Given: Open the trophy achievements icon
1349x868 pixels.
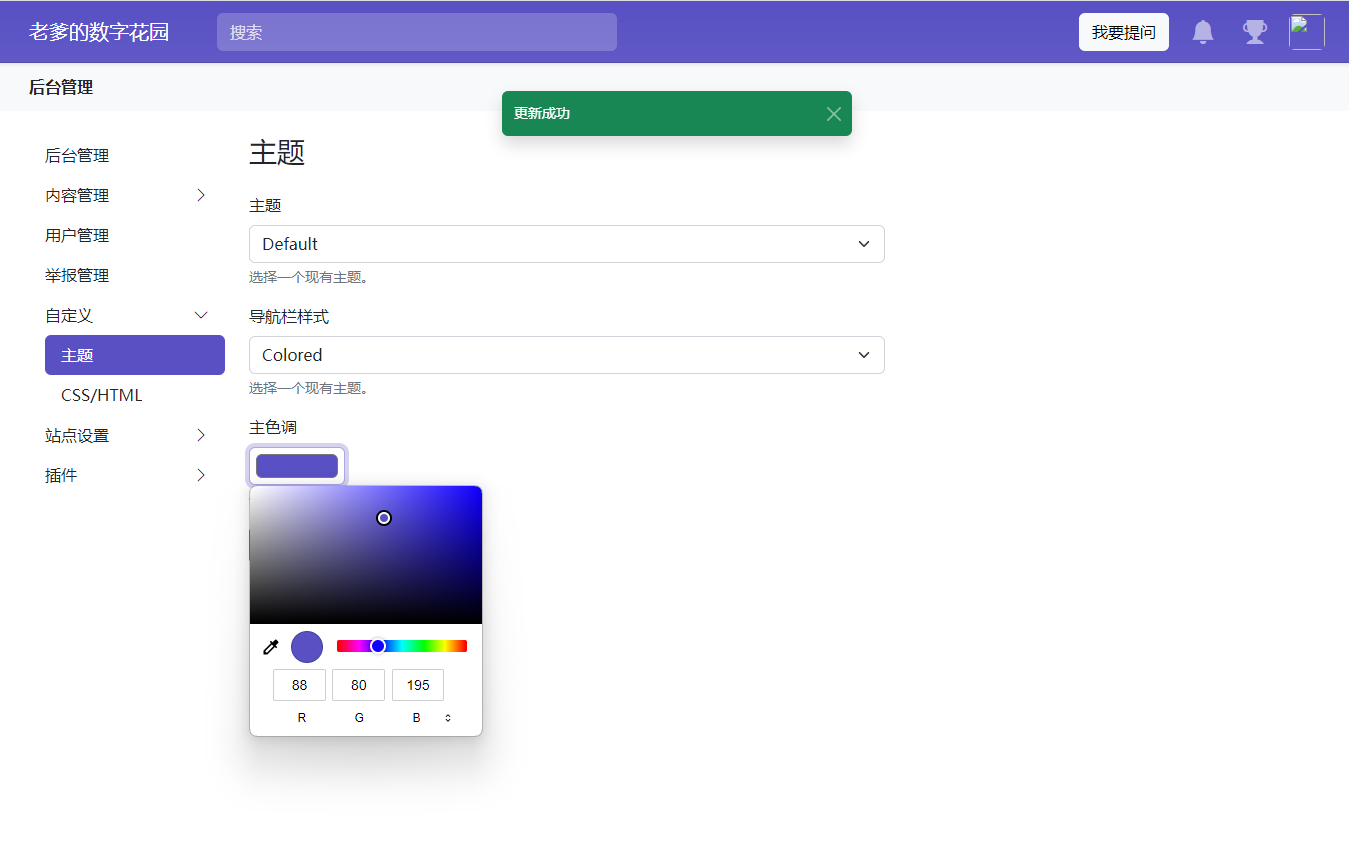Looking at the screenshot, I should (x=1254, y=32).
